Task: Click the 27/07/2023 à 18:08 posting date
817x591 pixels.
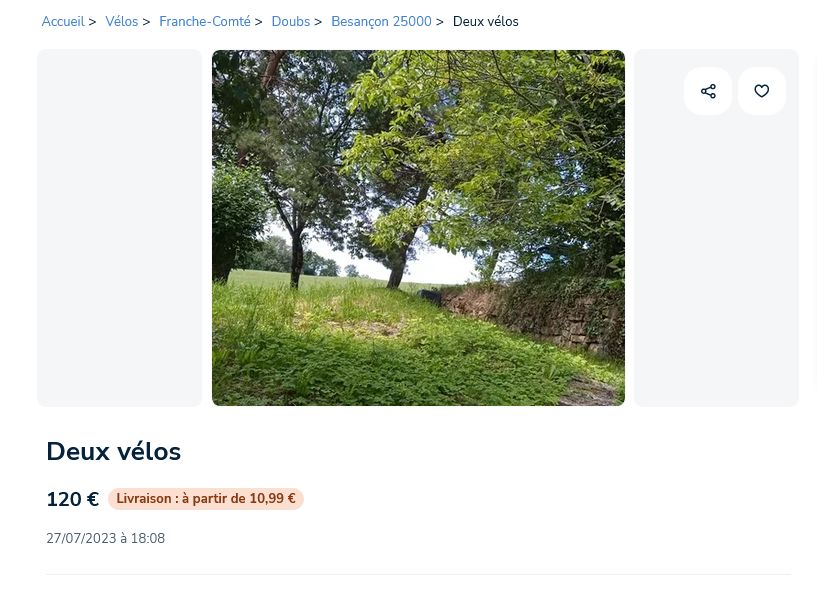Action: tap(106, 538)
